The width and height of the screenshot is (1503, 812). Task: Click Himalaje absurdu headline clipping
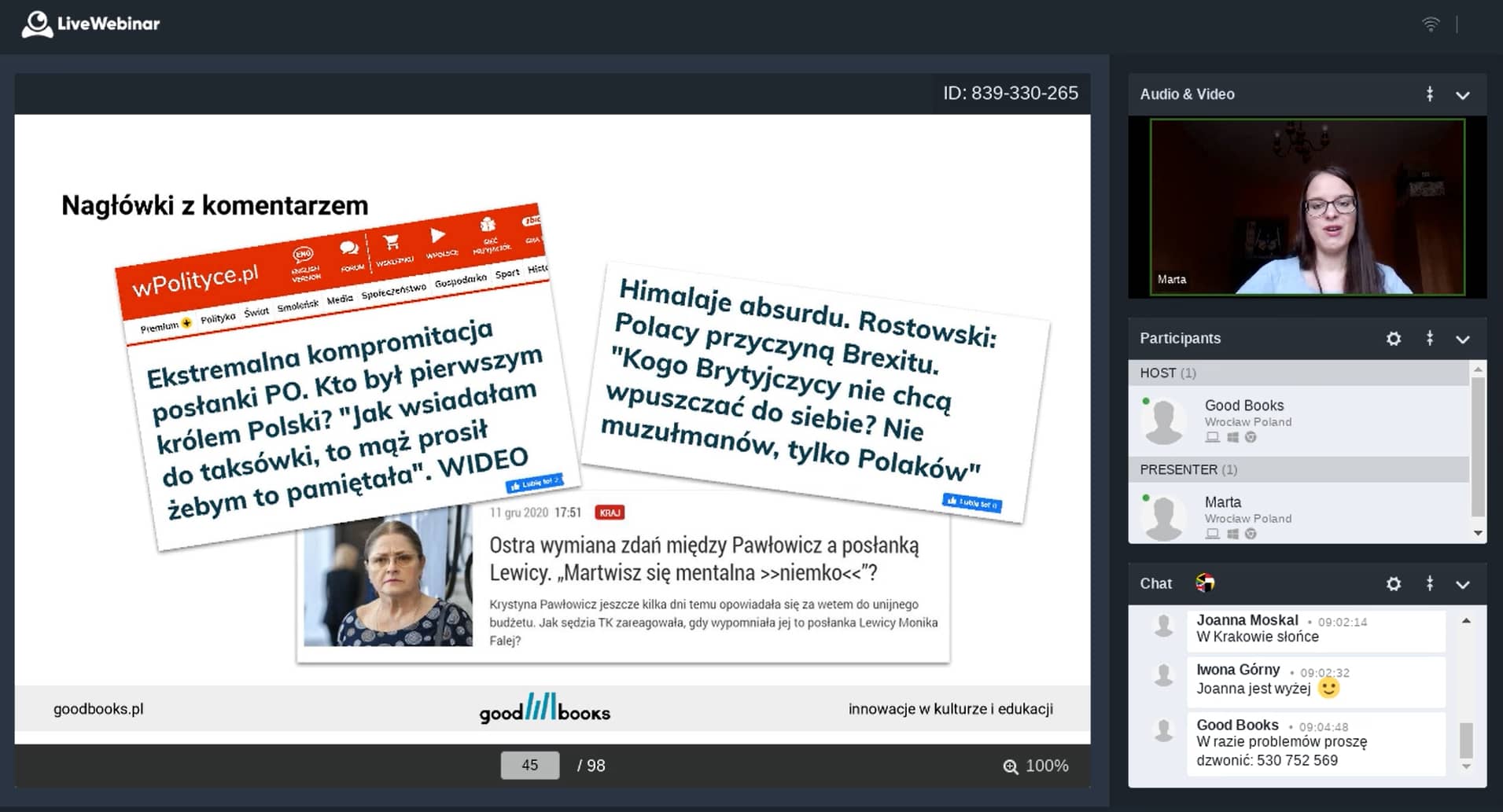[x=815, y=391]
